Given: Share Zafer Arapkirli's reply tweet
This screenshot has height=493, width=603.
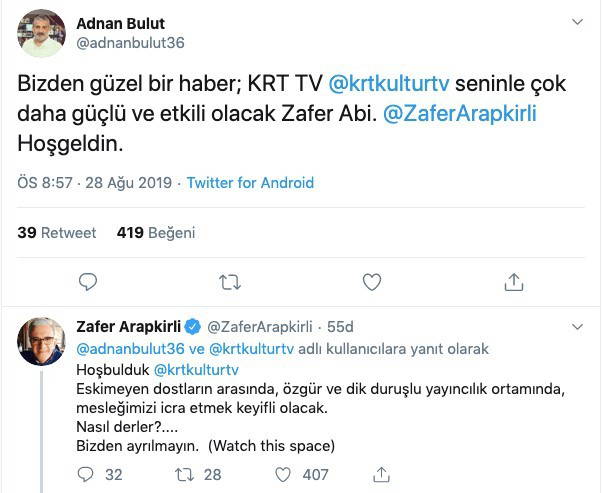Looking at the screenshot, I should (383, 474).
